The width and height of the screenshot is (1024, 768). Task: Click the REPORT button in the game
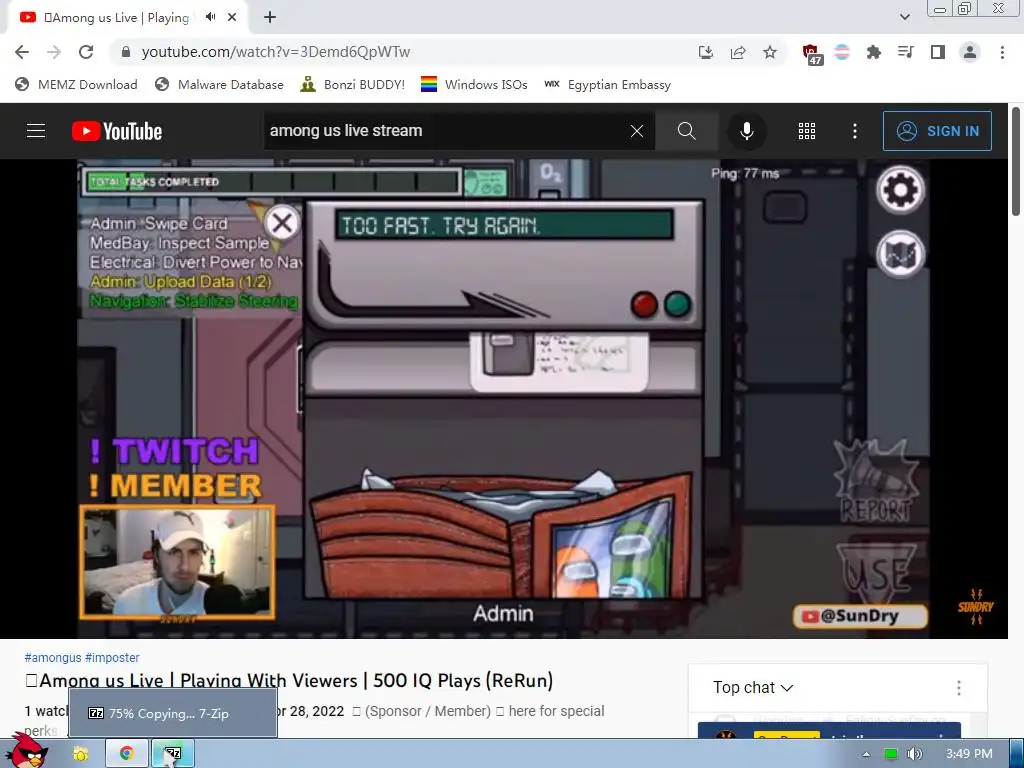click(875, 482)
